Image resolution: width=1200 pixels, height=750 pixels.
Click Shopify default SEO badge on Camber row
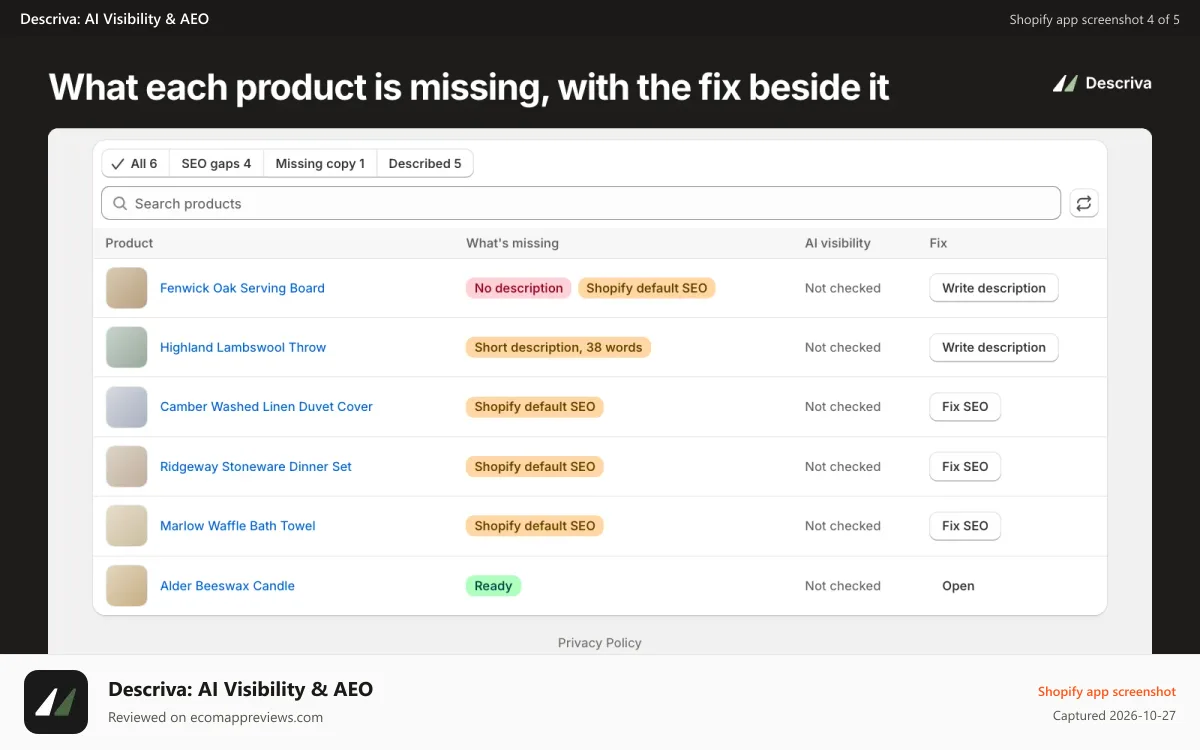click(535, 407)
